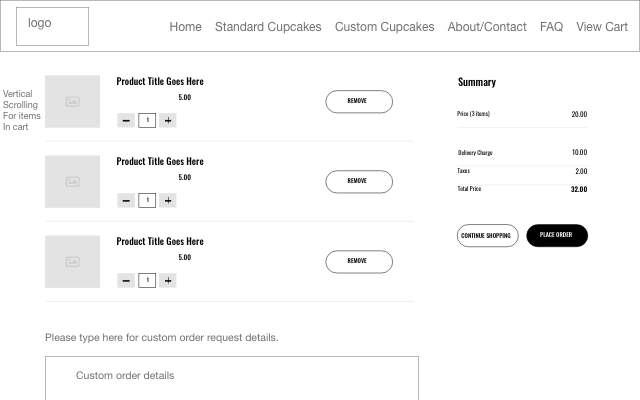Decrease quantity of the second cart item
This screenshot has width=640, height=400.
tap(126, 200)
